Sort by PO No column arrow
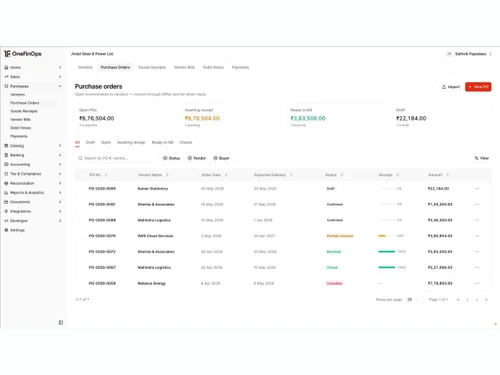The width and height of the screenshot is (500, 375). (x=106, y=175)
